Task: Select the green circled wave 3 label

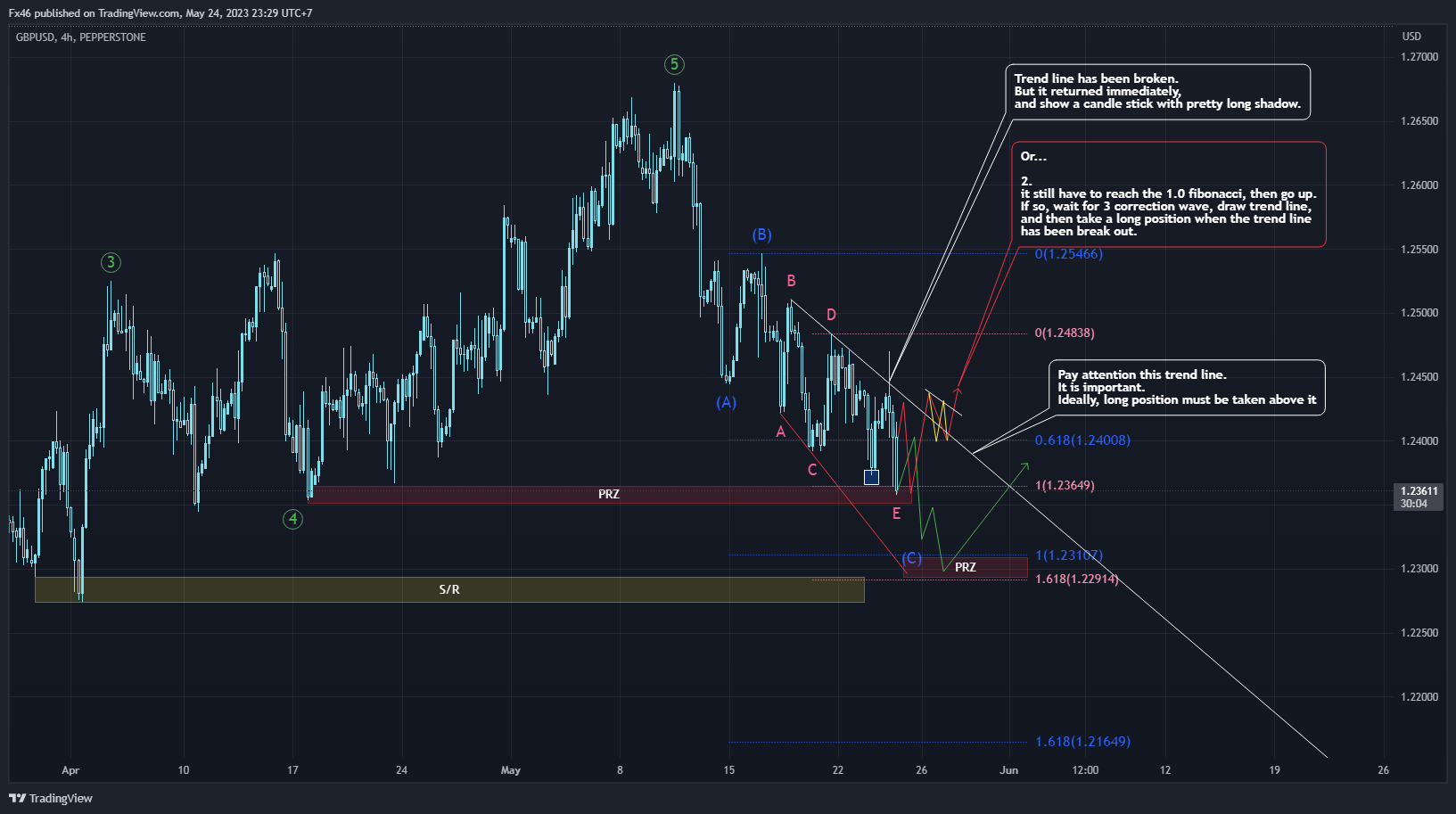Action: [x=111, y=262]
